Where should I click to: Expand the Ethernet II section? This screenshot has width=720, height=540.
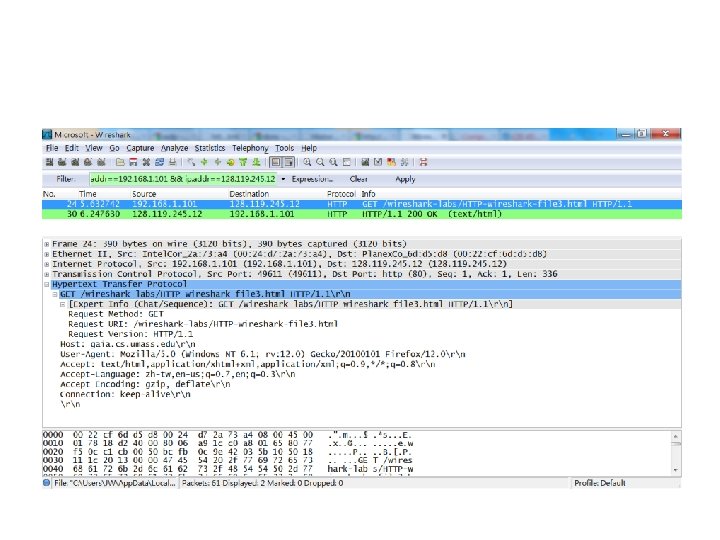tap(46, 254)
